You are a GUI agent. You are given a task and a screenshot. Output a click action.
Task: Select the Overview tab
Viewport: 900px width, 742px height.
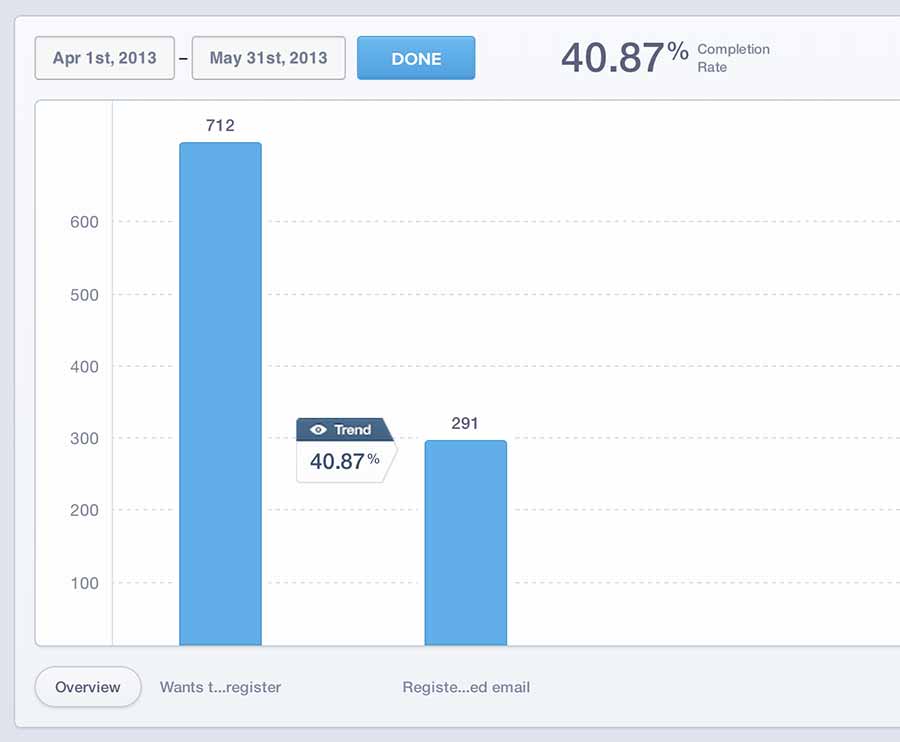pyautogui.click(x=88, y=687)
